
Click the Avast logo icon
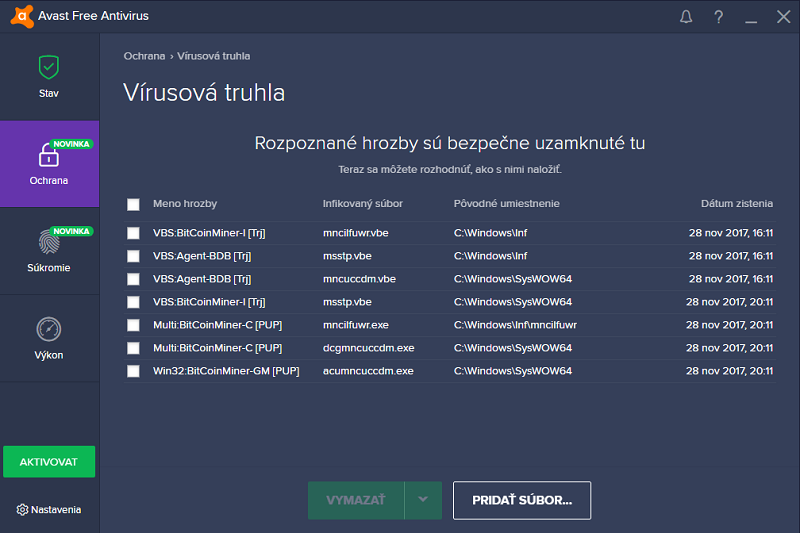tap(22, 16)
